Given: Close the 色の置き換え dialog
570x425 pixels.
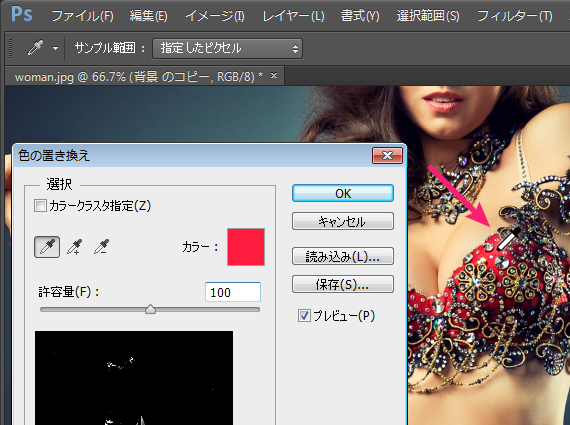Looking at the screenshot, I should 388,156.
